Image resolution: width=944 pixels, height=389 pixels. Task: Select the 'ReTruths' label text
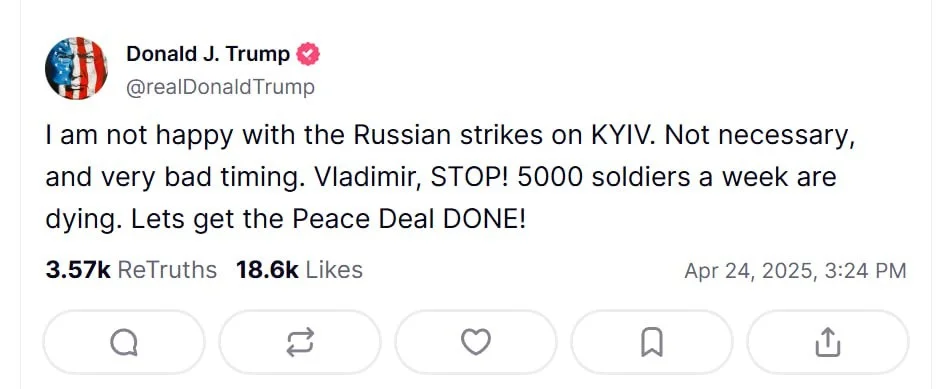pyautogui.click(x=167, y=270)
